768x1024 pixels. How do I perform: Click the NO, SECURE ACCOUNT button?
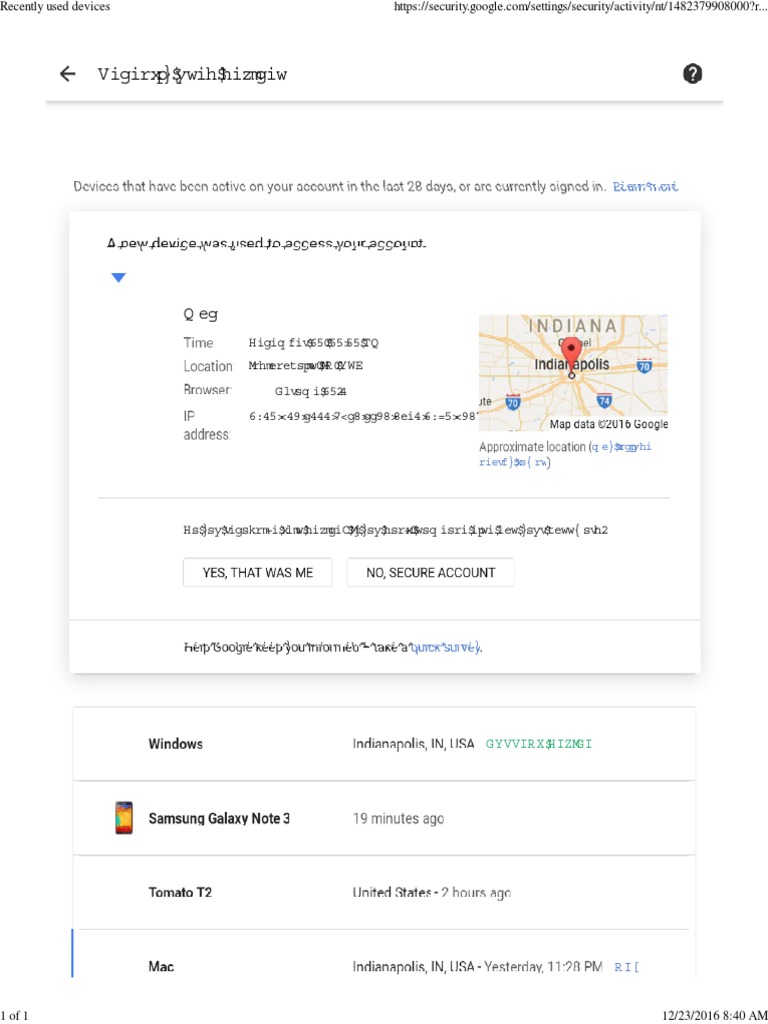pyautogui.click(x=430, y=573)
